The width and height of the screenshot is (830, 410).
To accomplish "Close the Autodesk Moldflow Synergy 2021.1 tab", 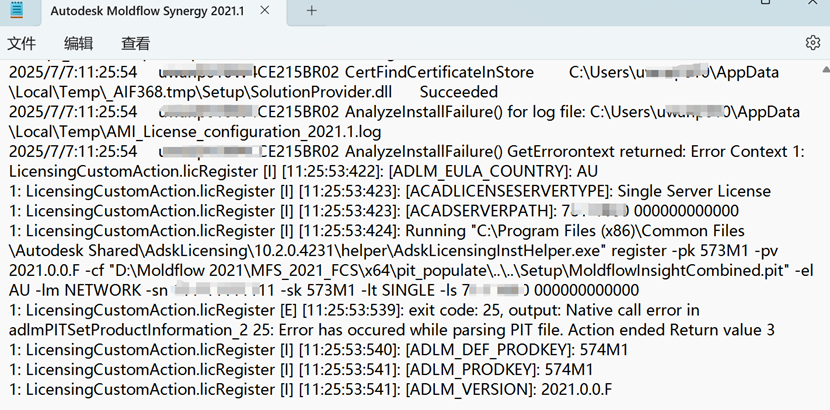I will 265,10.
